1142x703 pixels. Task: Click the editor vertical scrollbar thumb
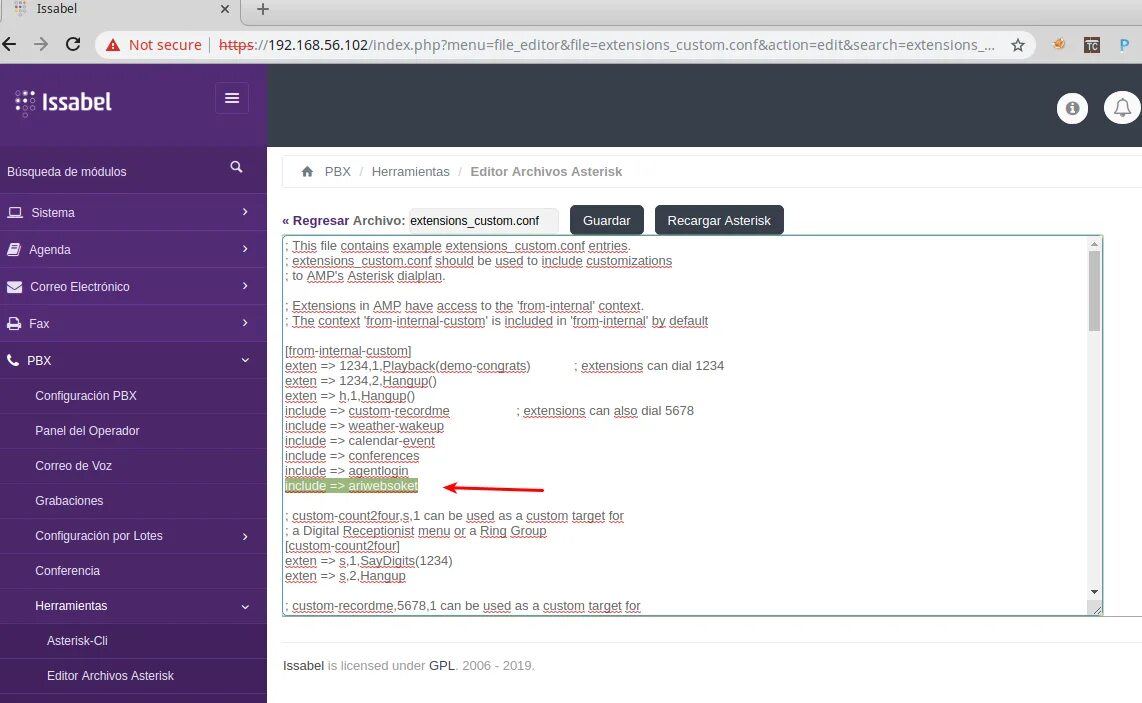click(x=1094, y=291)
